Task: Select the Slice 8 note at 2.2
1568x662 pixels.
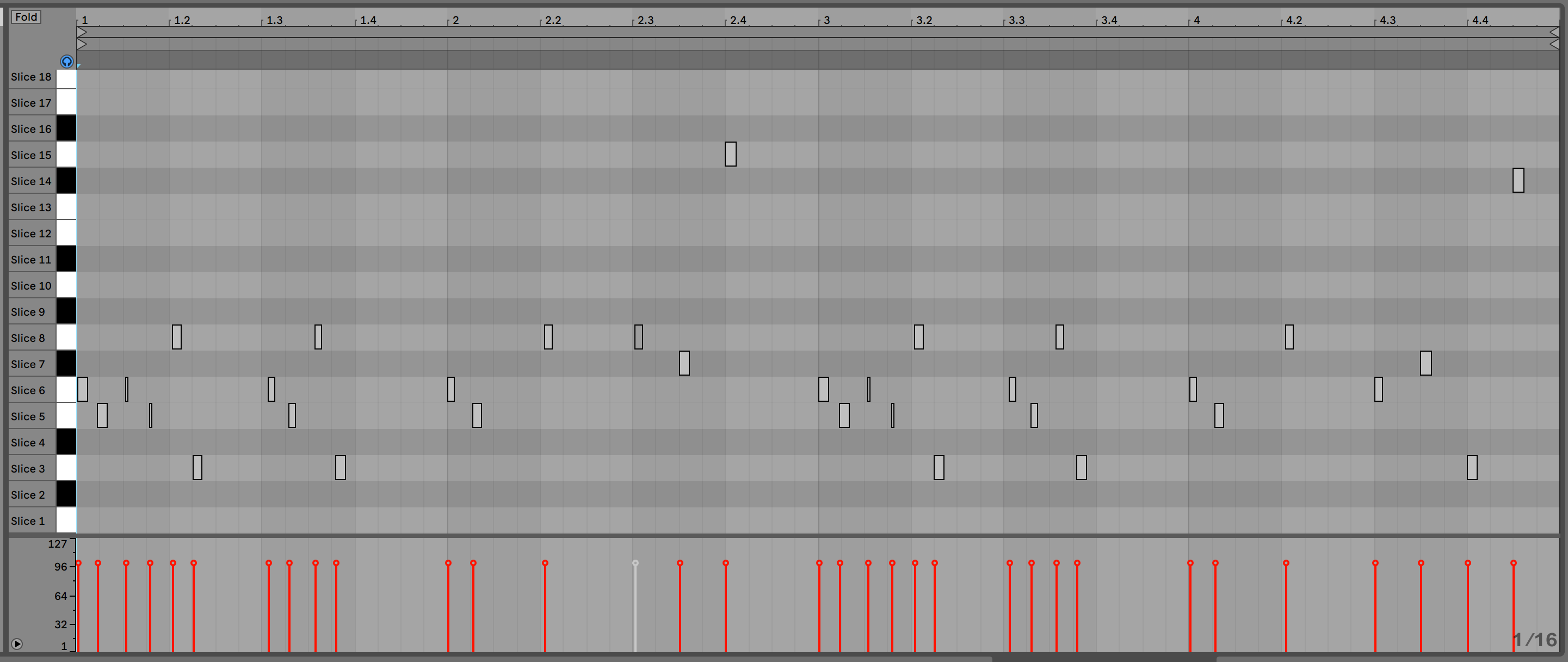Action: pyautogui.click(x=548, y=337)
